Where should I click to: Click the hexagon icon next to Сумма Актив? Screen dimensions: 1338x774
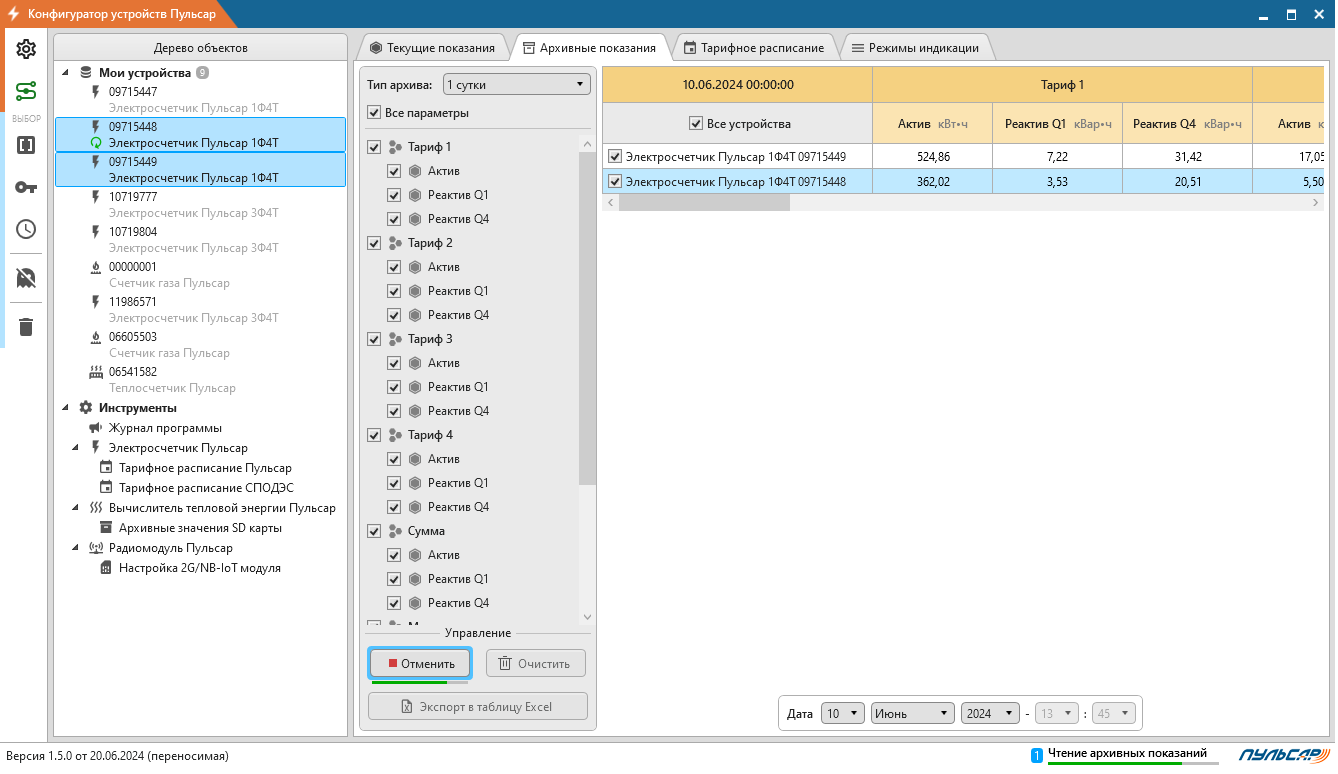pyautogui.click(x=415, y=555)
